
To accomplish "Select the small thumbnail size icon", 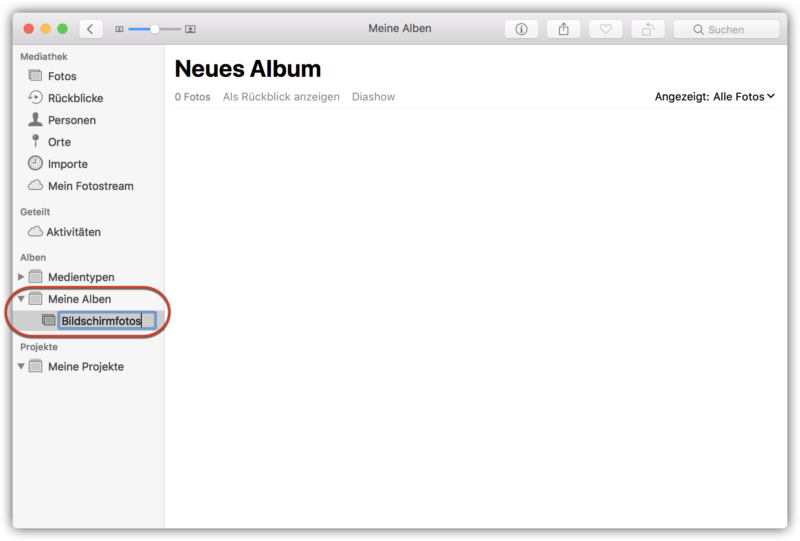I will click(119, 30).
